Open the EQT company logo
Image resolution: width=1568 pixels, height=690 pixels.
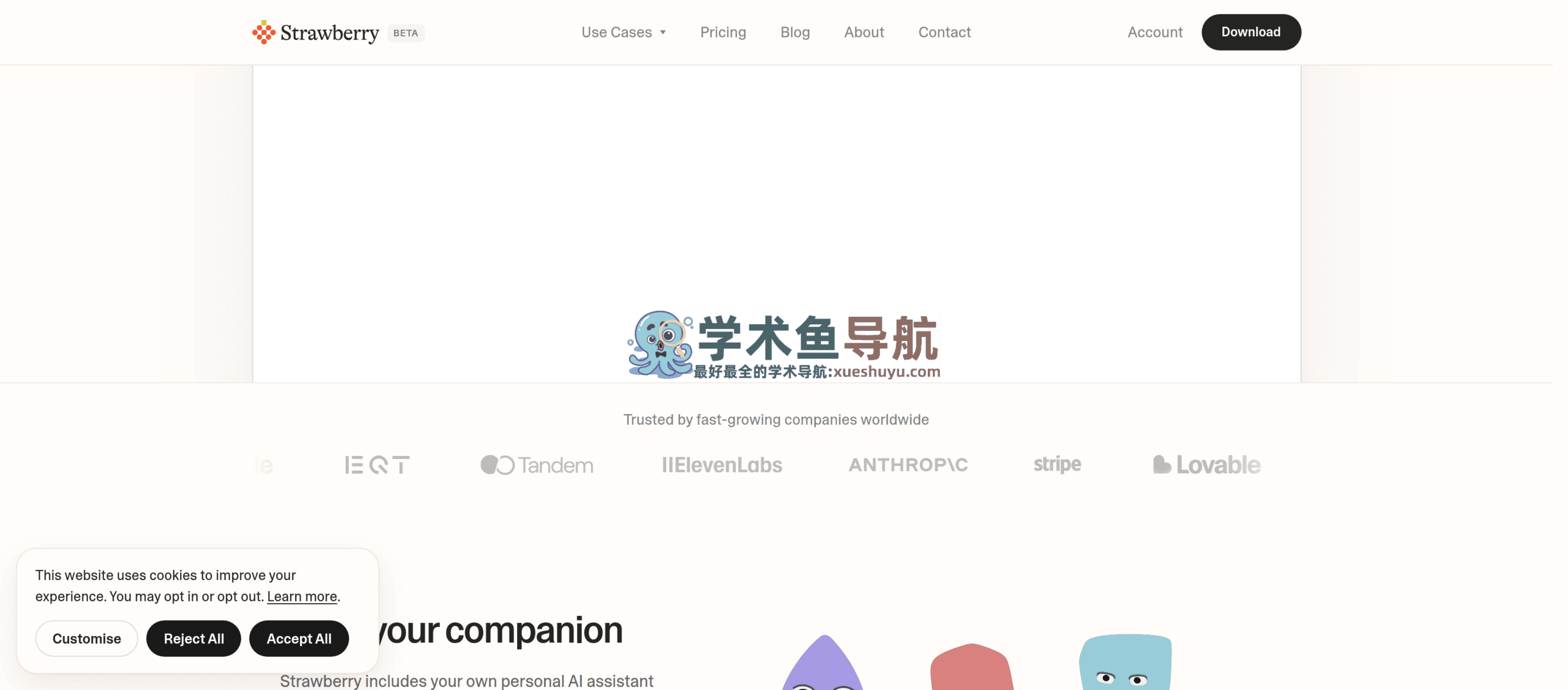coord(377,465)
